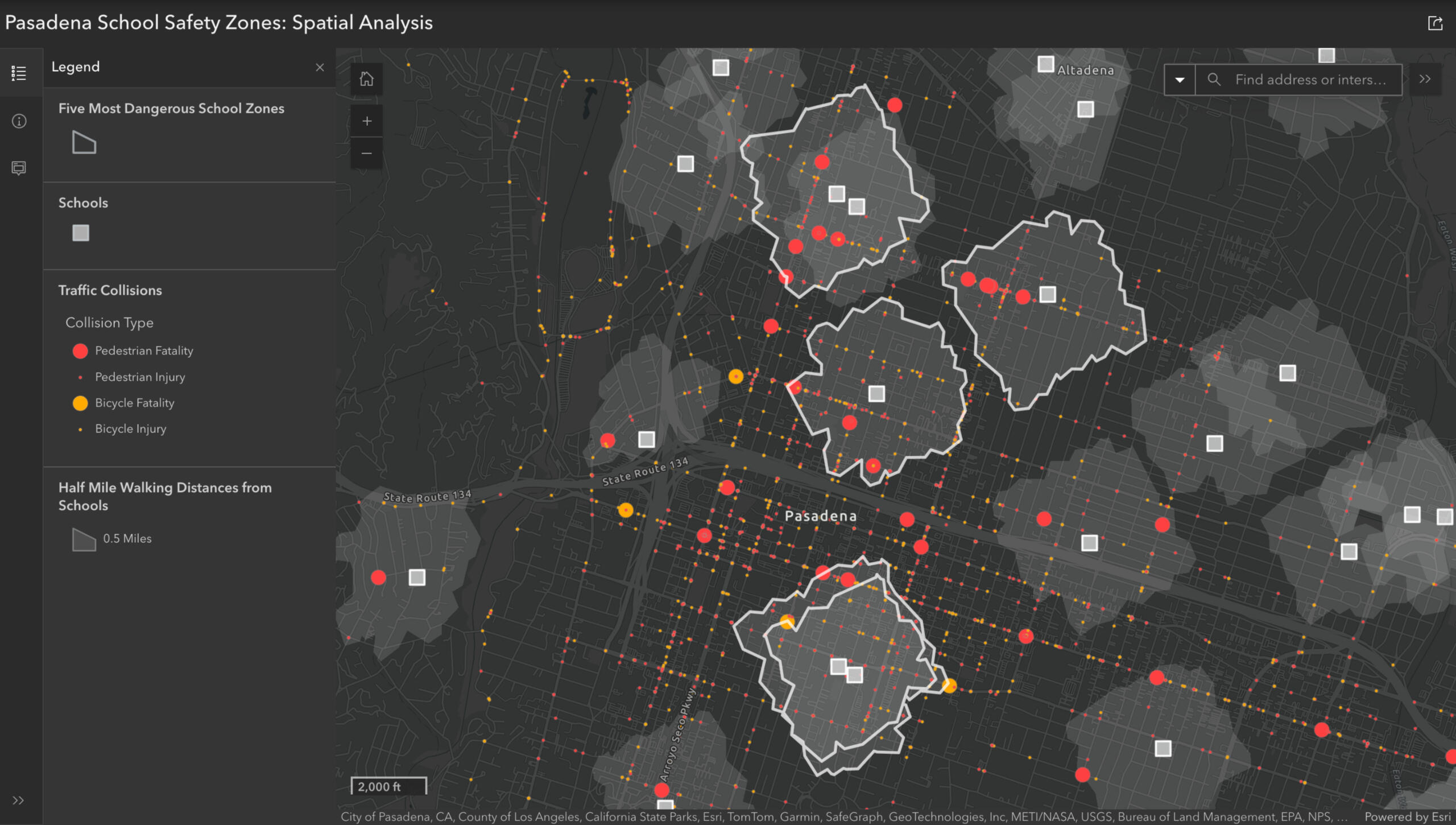Click the search magnifier icon

click(x=1214, y=80)
